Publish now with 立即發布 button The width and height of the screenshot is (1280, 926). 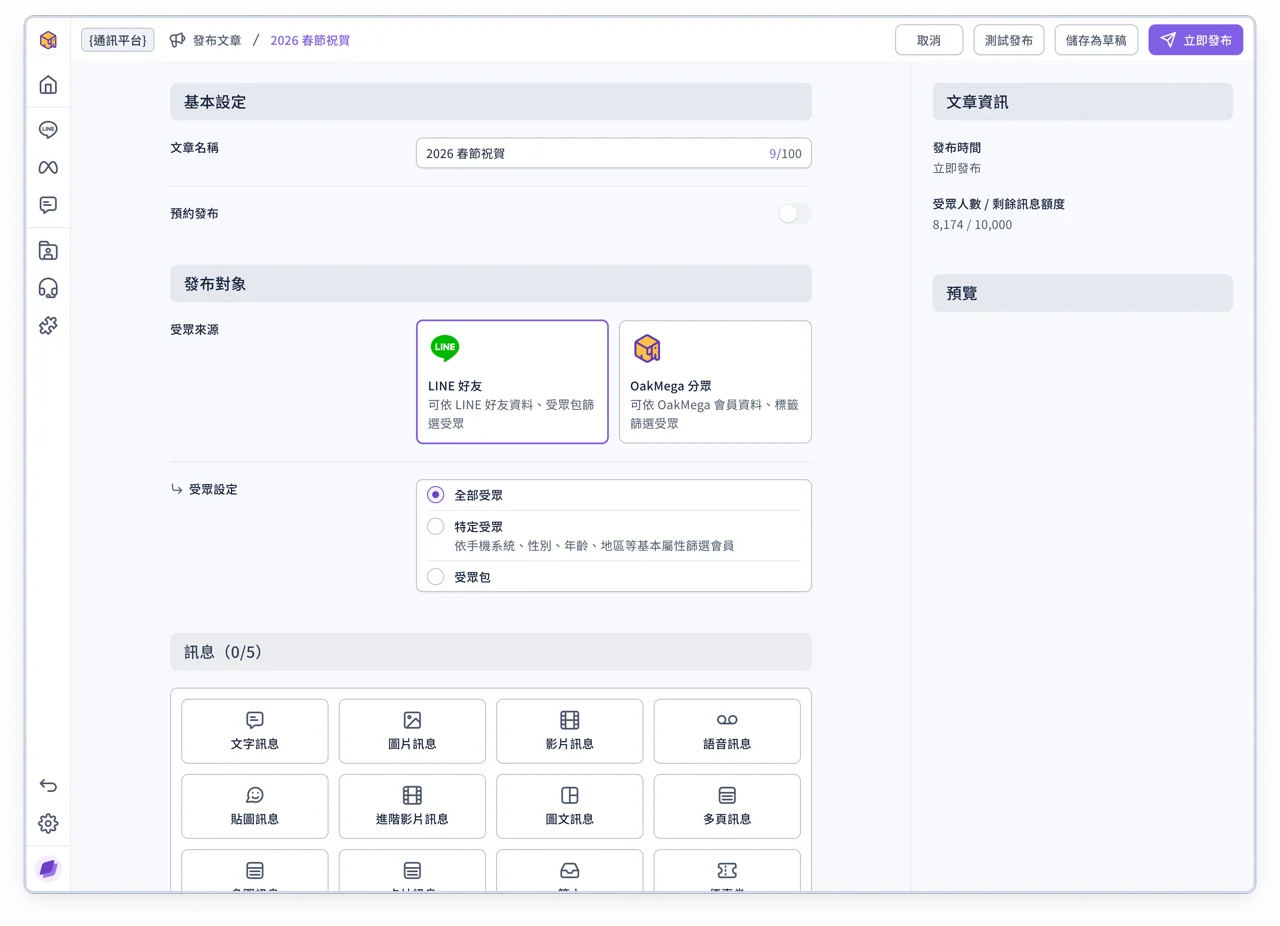(1195, 40)
